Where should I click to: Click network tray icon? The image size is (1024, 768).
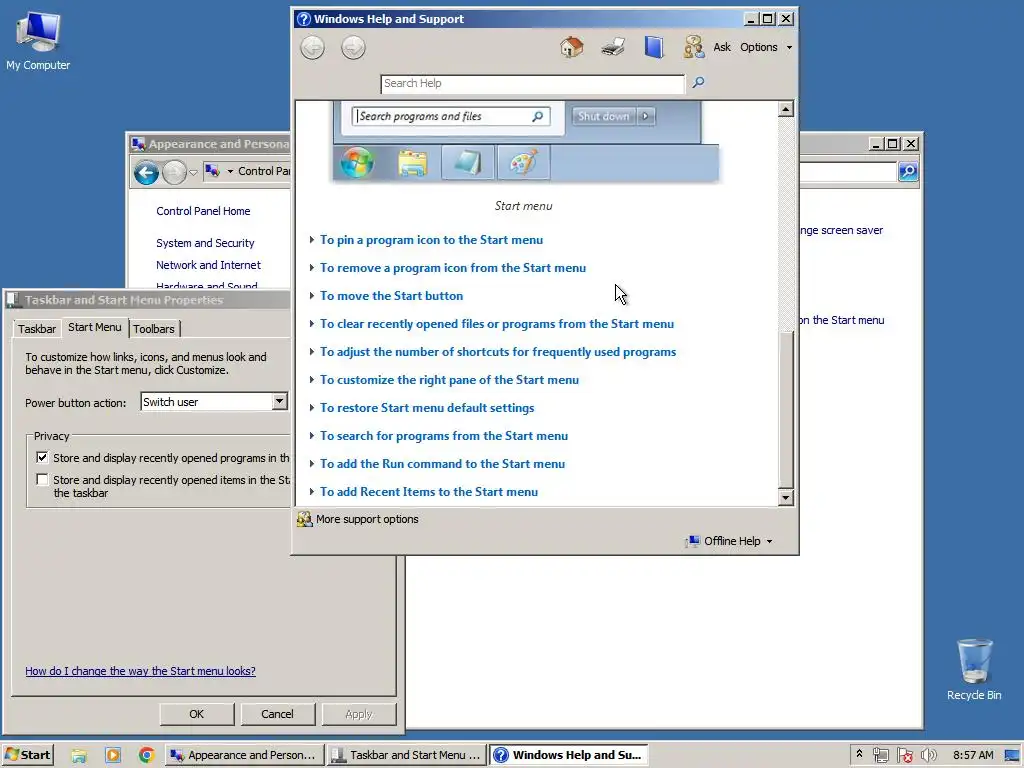pos(881,756)
